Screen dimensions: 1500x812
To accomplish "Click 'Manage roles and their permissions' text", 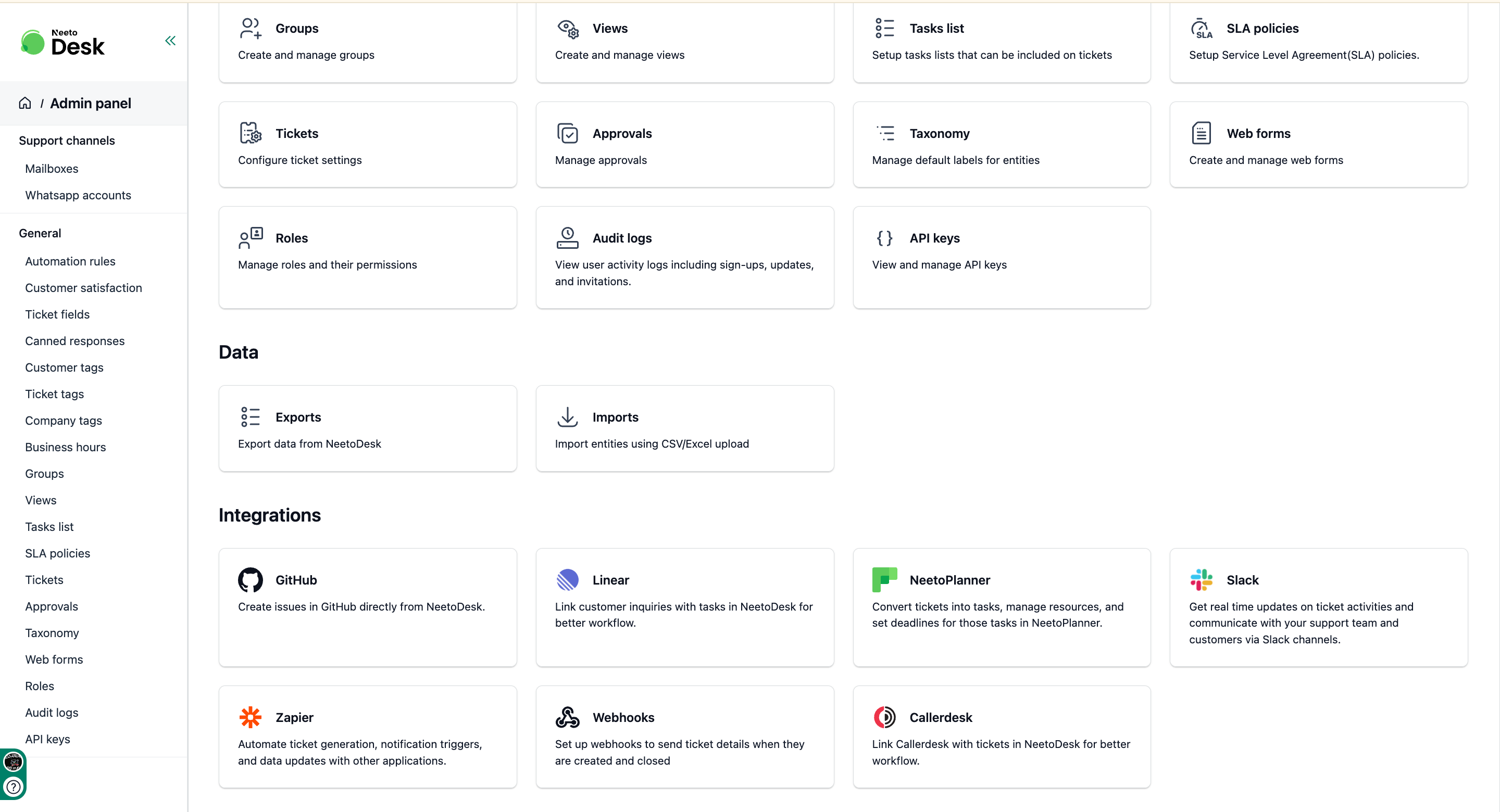I will coord(327,265).
